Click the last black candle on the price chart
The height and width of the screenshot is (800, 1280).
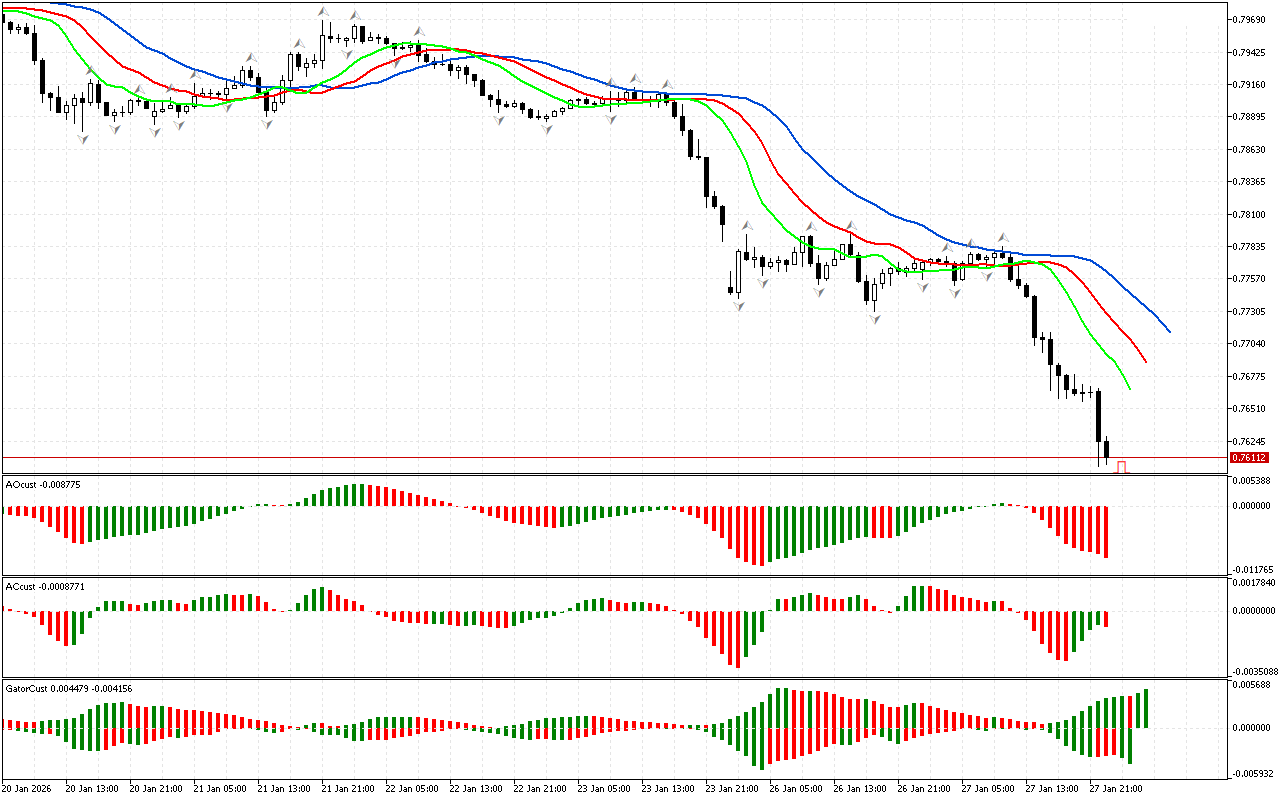click(x=1107, y=449)
